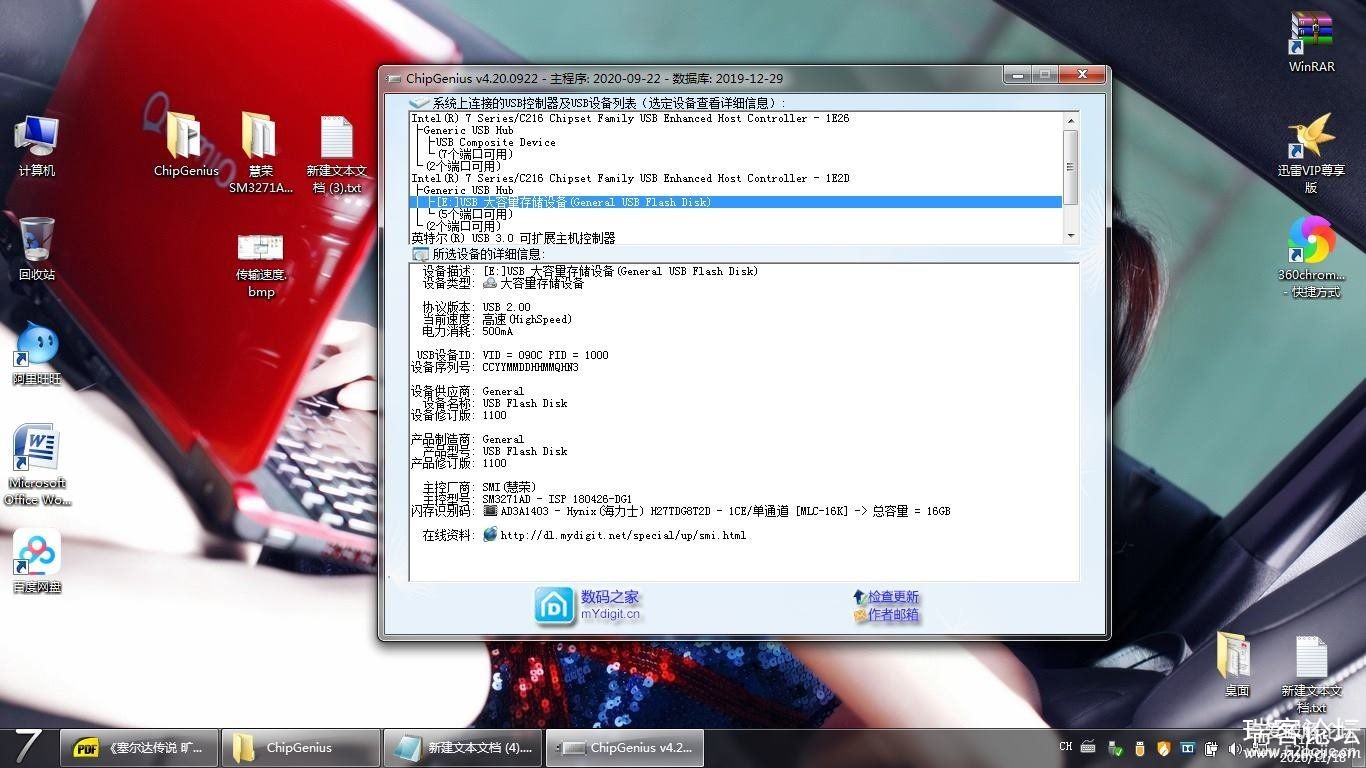The width and height of the screenshot is (1366, 768).
Task: Open the Windows 7 Start button
Action: point(28,747)
